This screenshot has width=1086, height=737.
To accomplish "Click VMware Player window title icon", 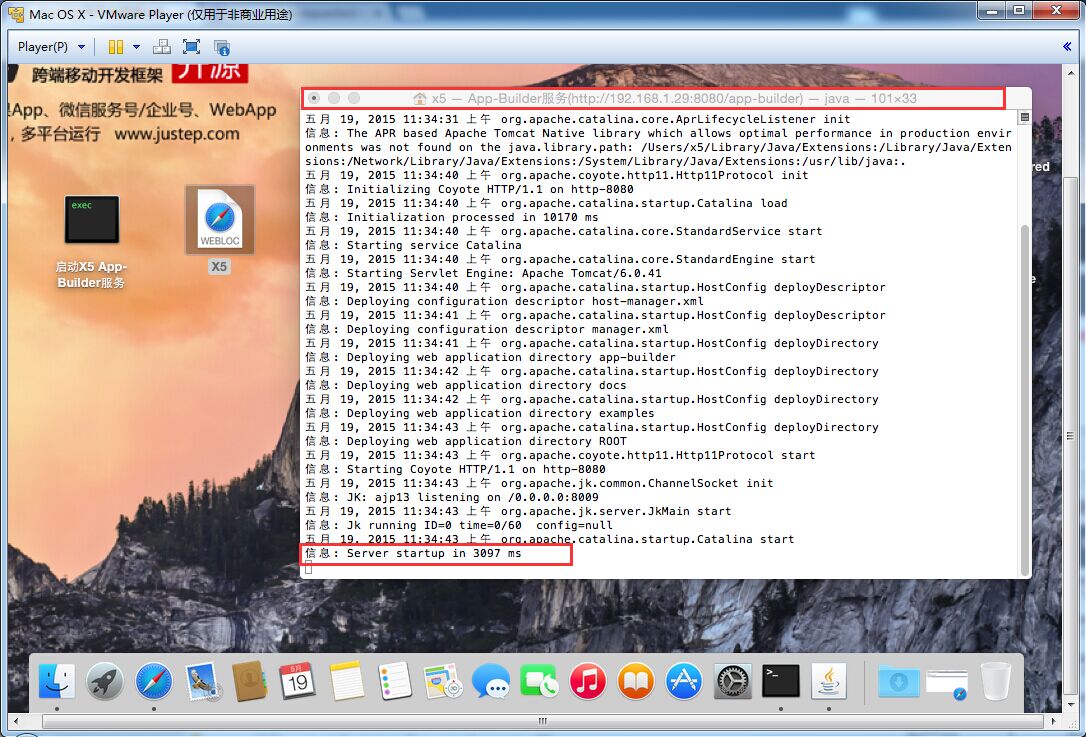I will click(x=15, y=13).
